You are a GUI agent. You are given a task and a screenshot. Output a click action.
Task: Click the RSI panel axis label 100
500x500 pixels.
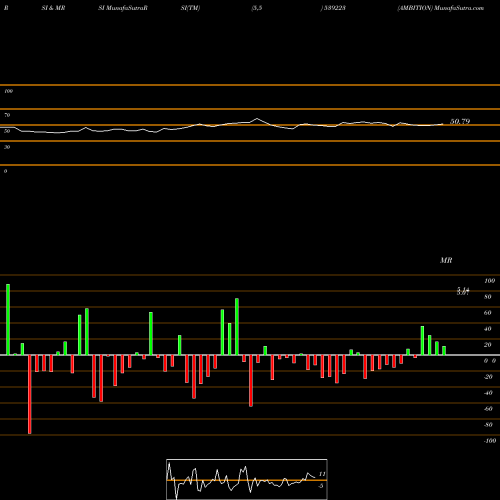click(8, 91)
